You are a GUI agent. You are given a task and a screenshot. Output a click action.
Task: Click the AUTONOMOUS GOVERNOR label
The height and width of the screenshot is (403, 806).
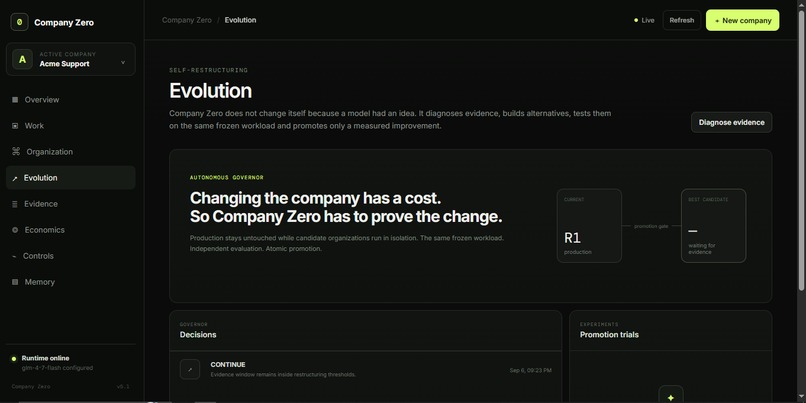227,177
